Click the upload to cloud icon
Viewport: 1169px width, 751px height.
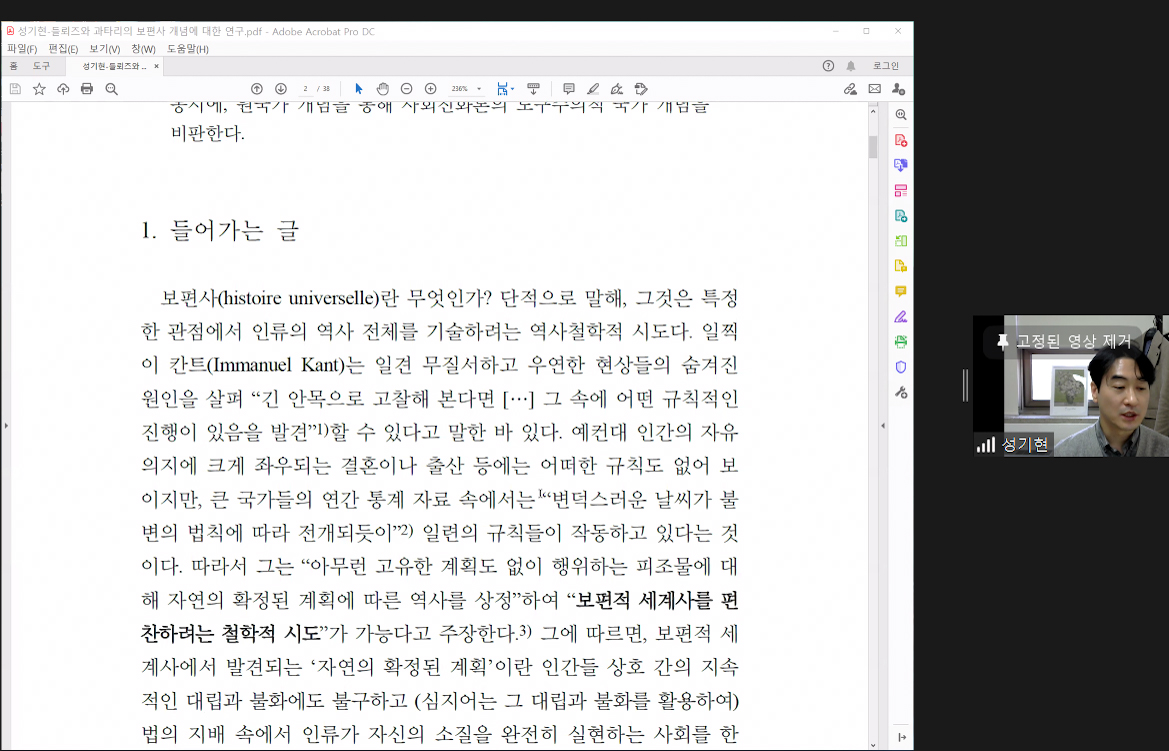(63, 89)
